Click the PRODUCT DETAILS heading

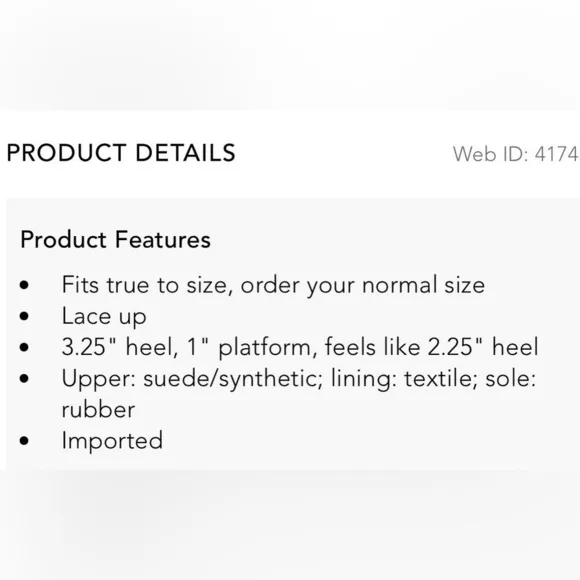coord(121,153)
